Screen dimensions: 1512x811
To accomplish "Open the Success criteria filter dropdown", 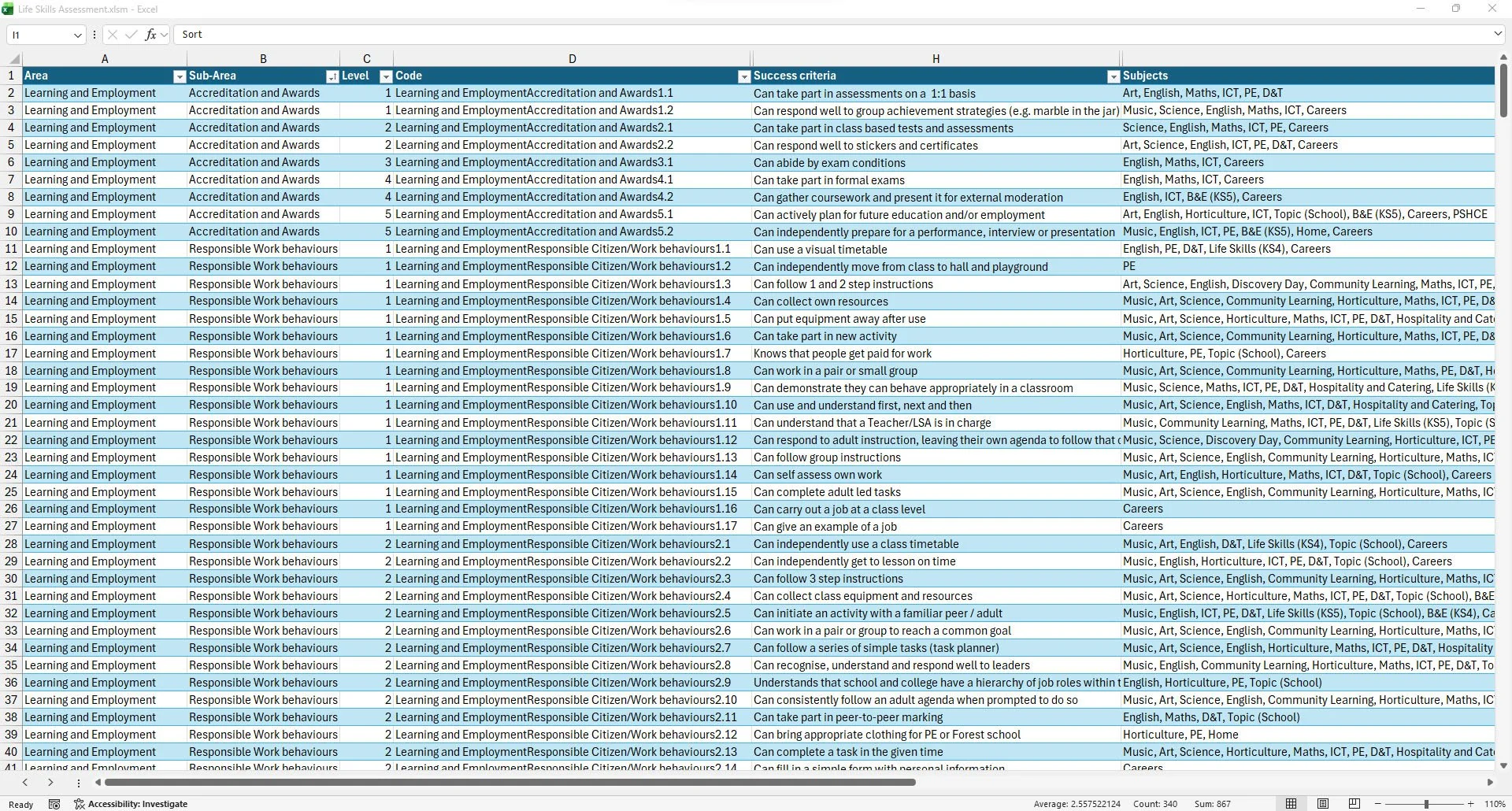I will click(x=1114, y=76).
